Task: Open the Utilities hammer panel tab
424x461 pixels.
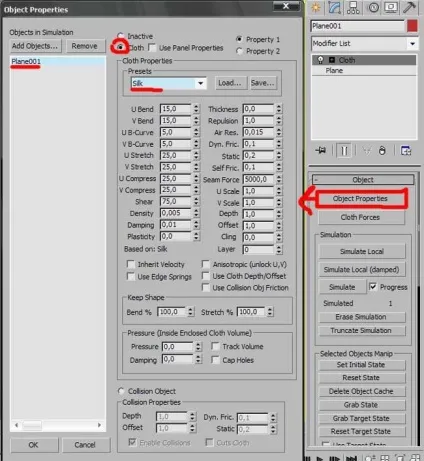Action: (x=409, y=7)
